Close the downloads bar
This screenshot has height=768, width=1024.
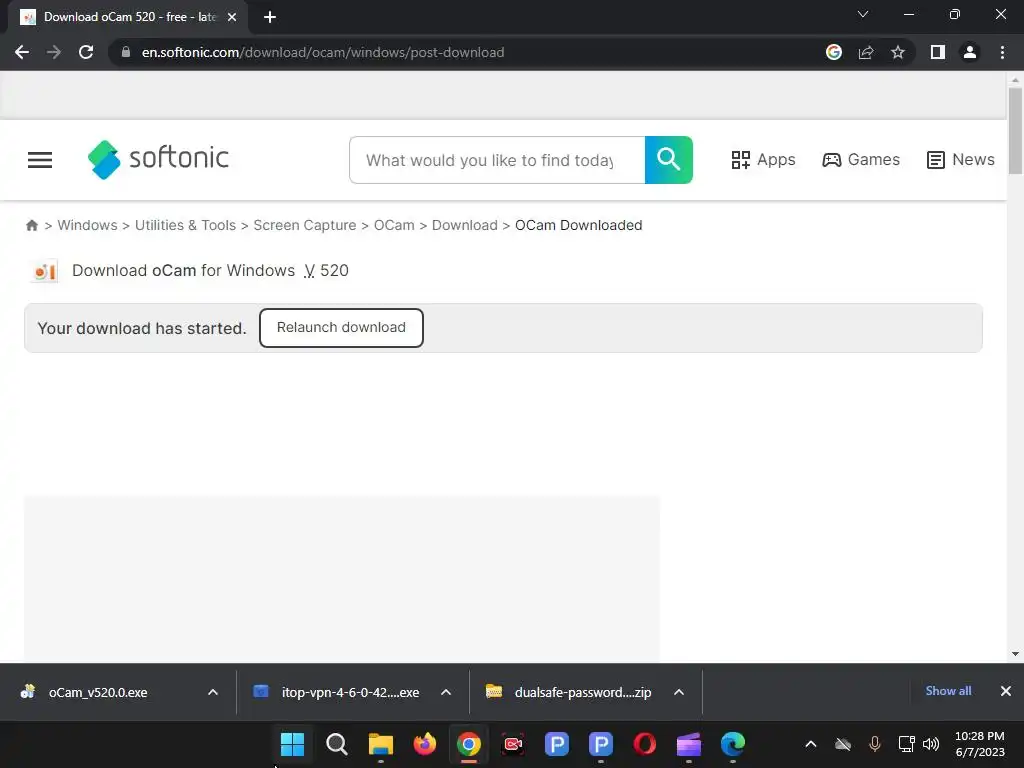click(1006, 691)
